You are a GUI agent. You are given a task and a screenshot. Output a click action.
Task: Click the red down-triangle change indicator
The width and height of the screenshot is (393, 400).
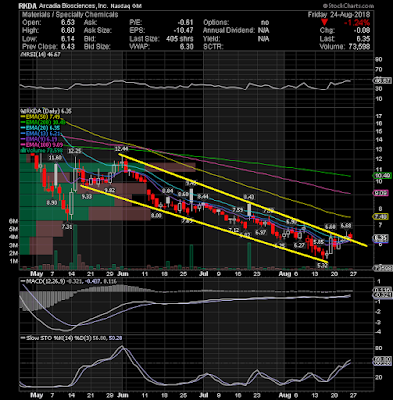(x=325, y=23)
